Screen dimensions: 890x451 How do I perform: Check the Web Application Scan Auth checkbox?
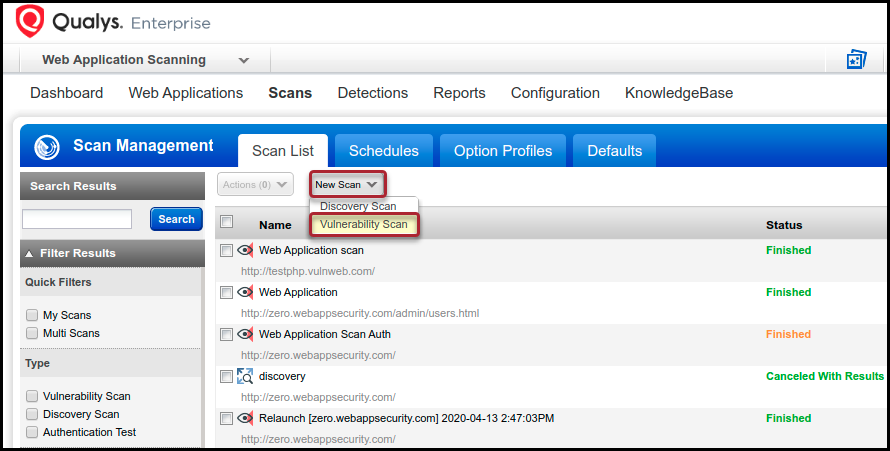coord(226,334)
